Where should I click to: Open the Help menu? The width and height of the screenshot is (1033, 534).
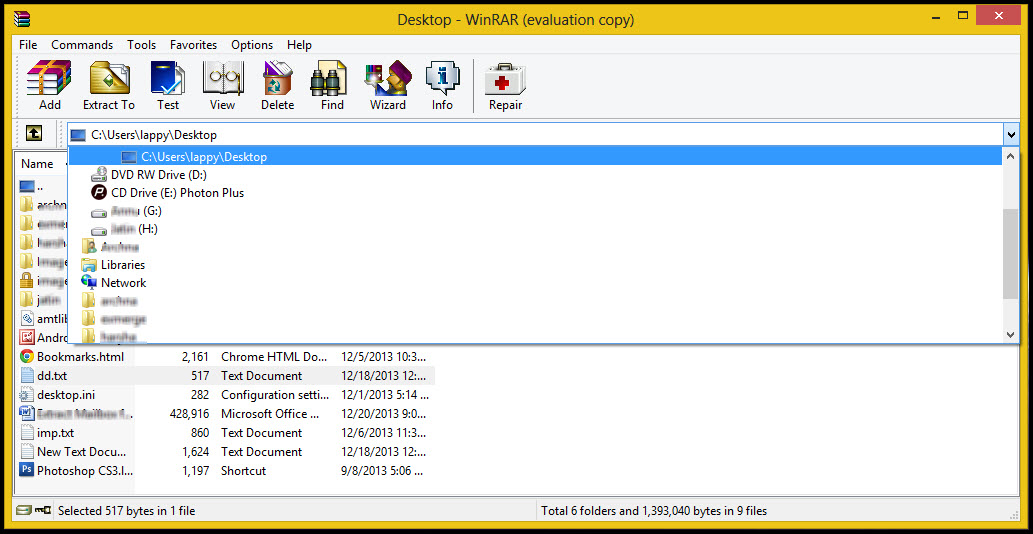point(300,45)
